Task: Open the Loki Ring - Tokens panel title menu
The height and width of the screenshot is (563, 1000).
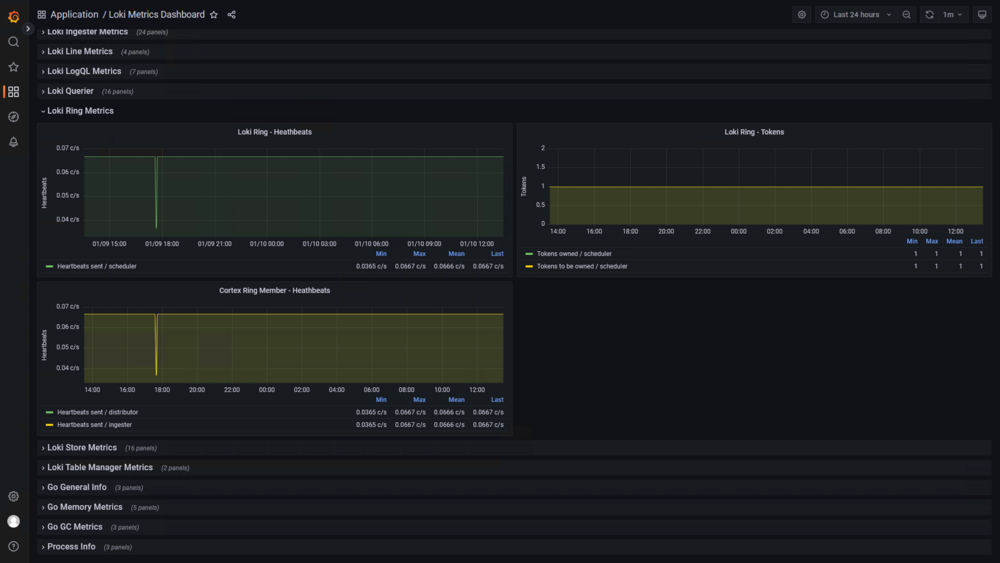Action: click(x=754, y=132)
